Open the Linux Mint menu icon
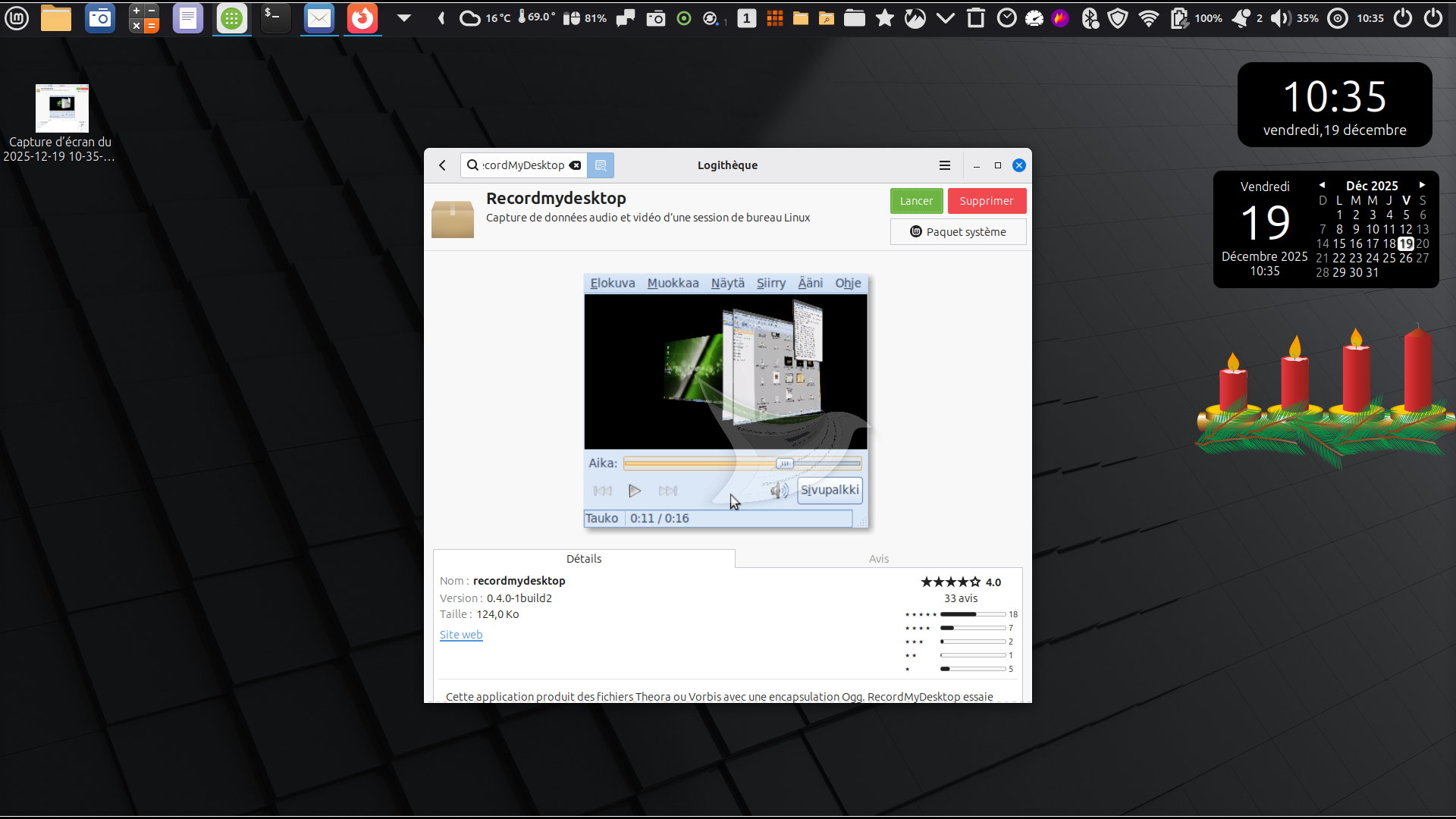Screen dimensions: 1456x819 point(17,18)
